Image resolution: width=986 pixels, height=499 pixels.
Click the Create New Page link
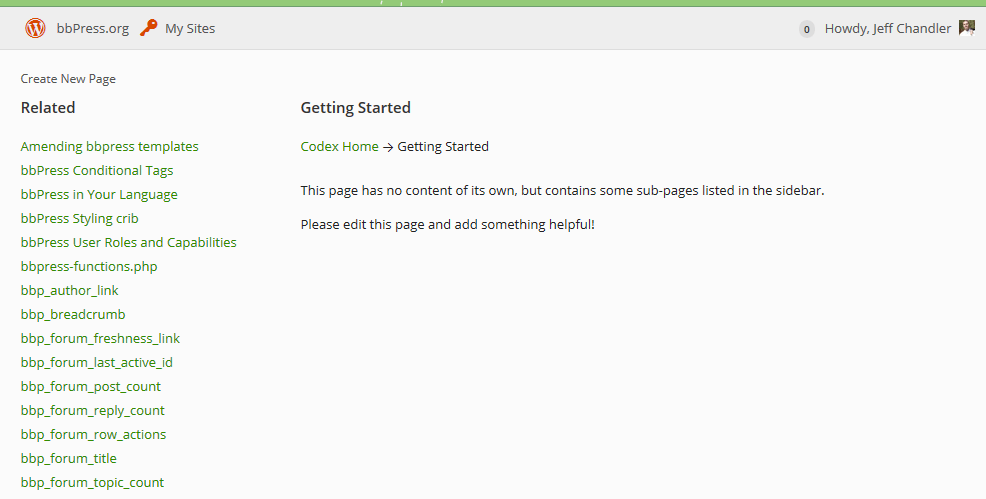click(x=68, y=79)
